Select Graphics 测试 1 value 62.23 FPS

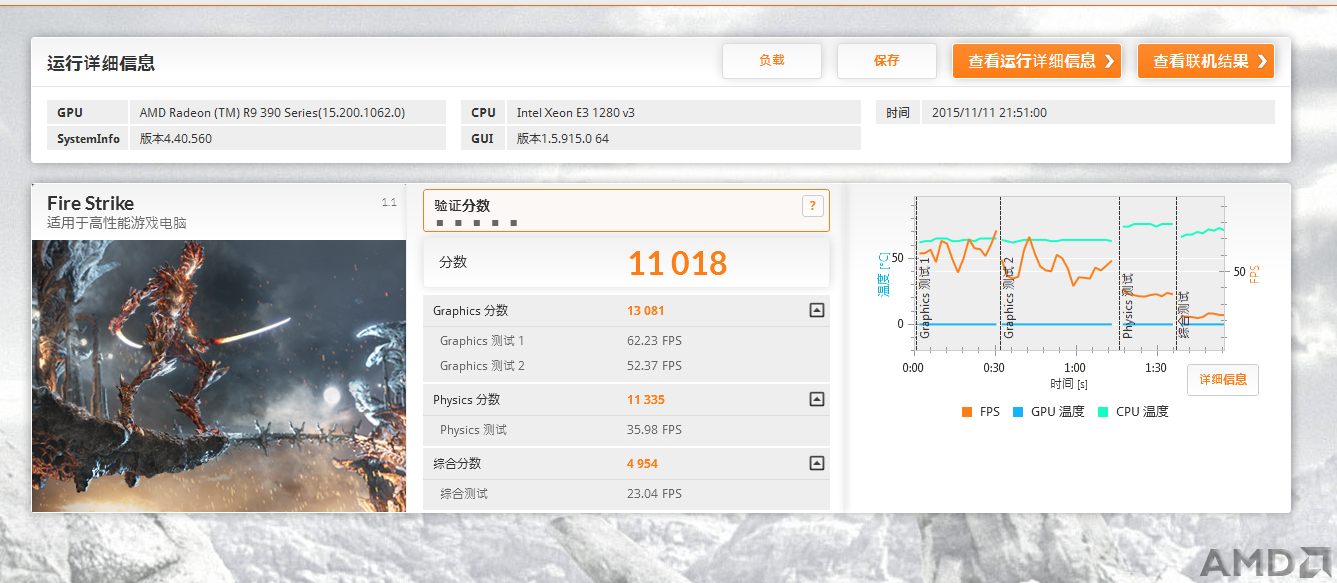[x=654, y=341]
